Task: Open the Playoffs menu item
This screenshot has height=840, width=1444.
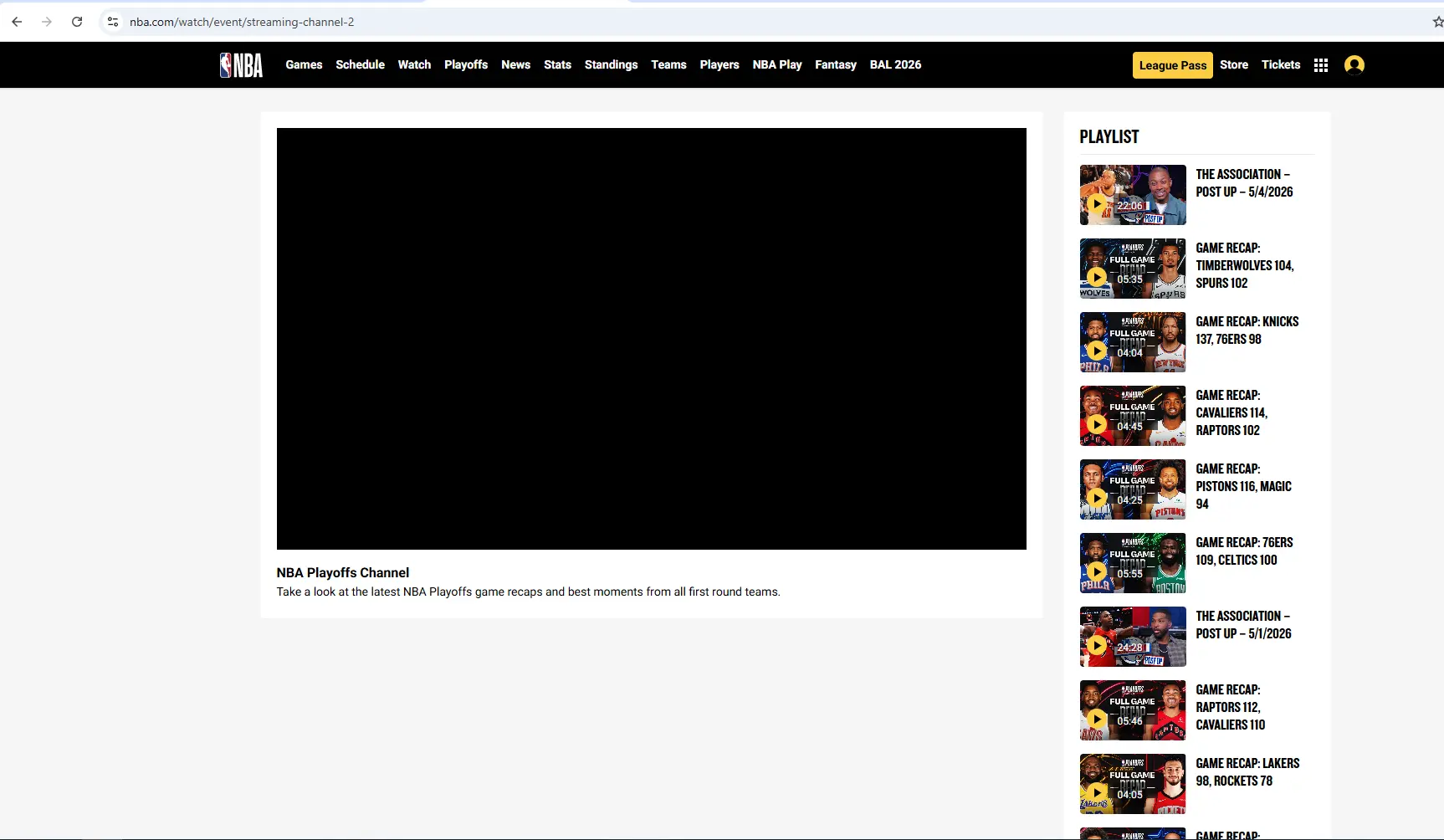Action: click(466, 64)
